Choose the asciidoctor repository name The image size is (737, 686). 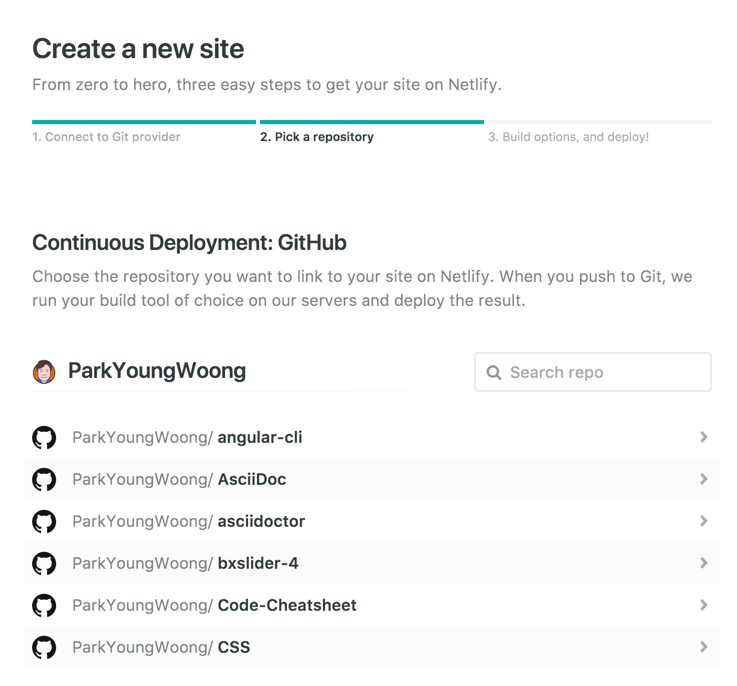coord(261,521)
